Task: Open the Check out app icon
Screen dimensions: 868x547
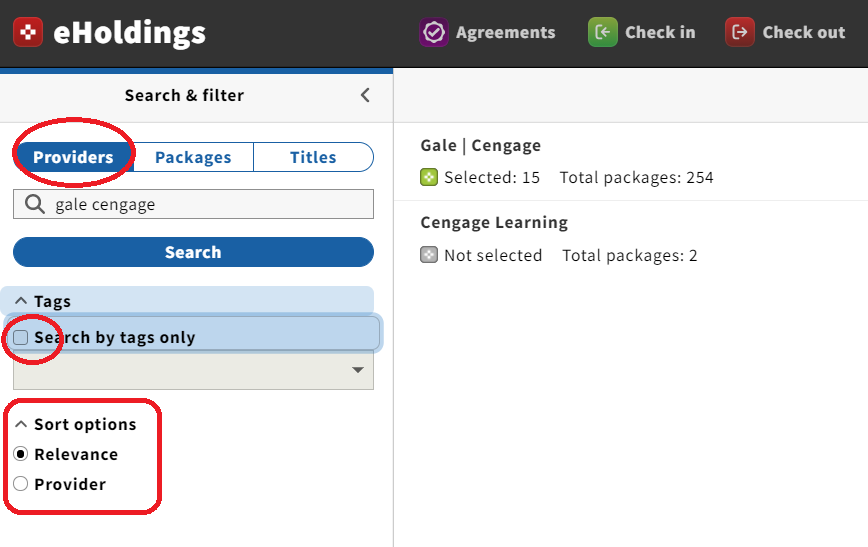Action: click(x=740, y=32)
